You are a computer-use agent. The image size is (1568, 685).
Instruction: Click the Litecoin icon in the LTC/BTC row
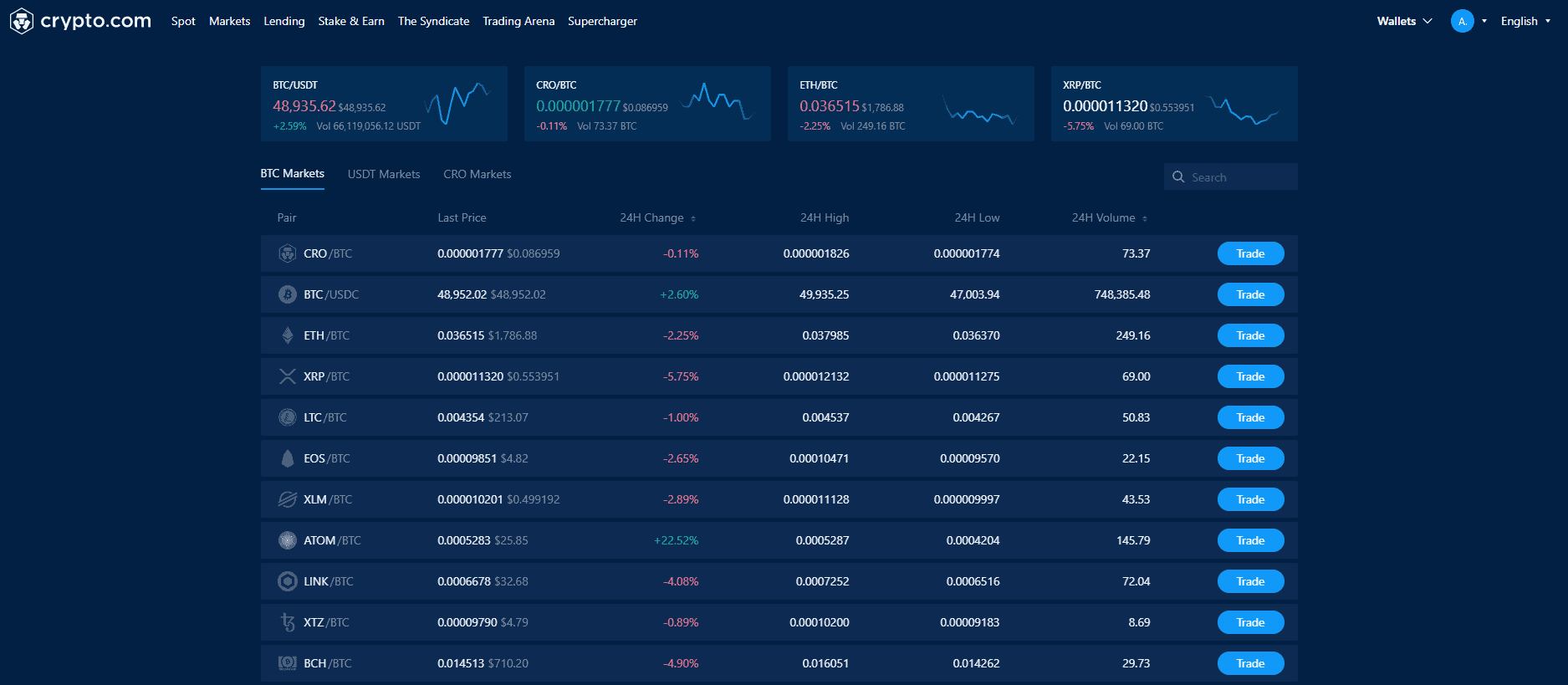click(288, 417)
